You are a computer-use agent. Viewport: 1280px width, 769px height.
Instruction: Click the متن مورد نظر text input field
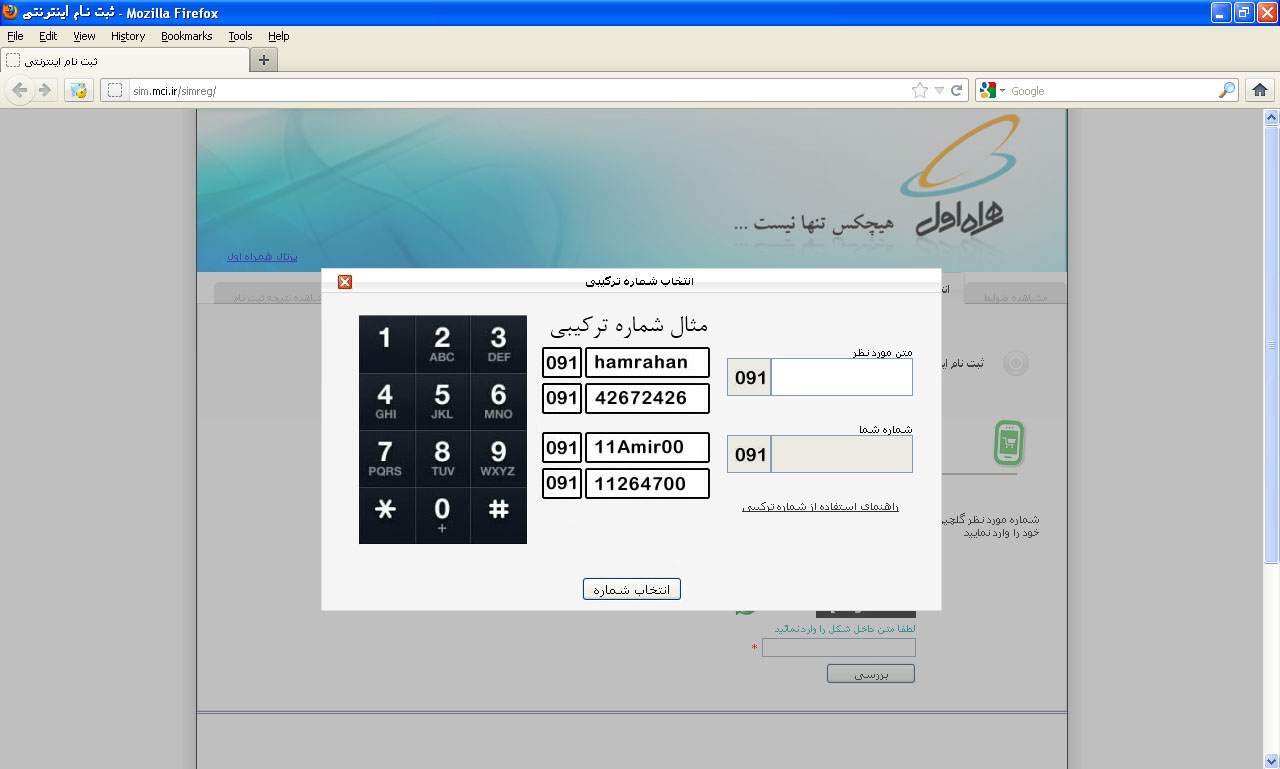click(841, 378)
